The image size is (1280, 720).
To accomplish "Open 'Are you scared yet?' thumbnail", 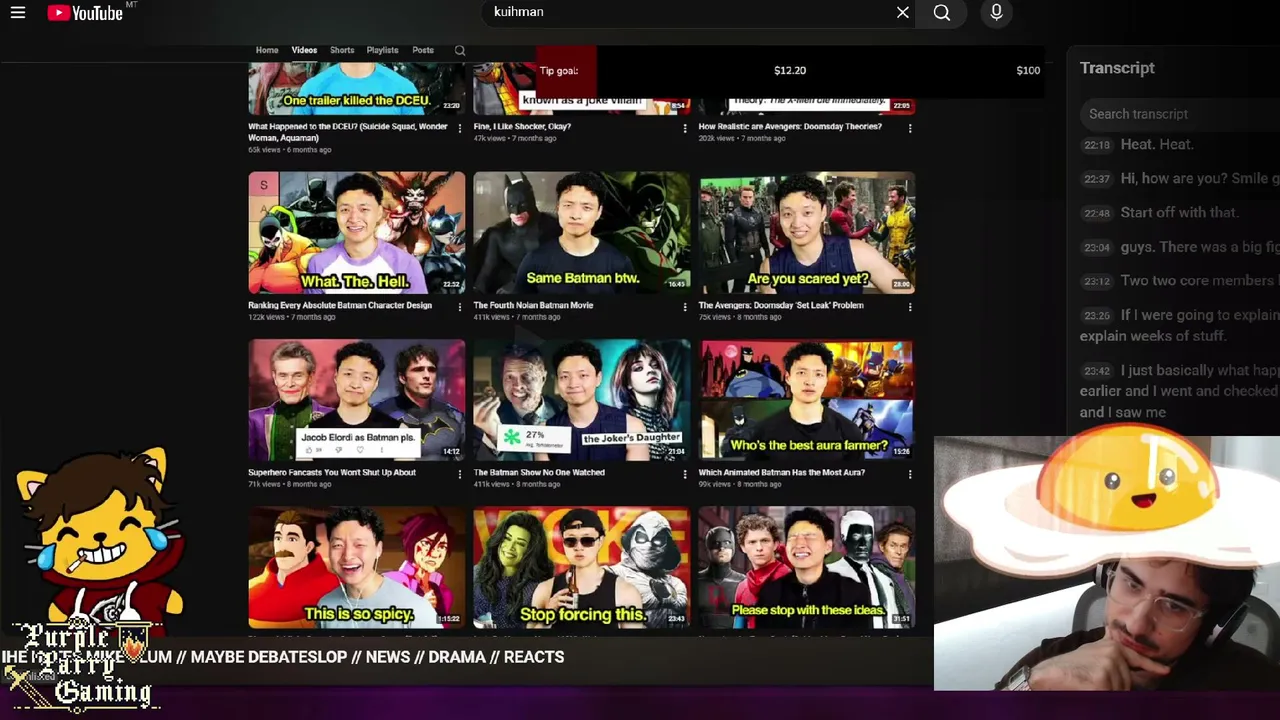I will tap(807, 233).
